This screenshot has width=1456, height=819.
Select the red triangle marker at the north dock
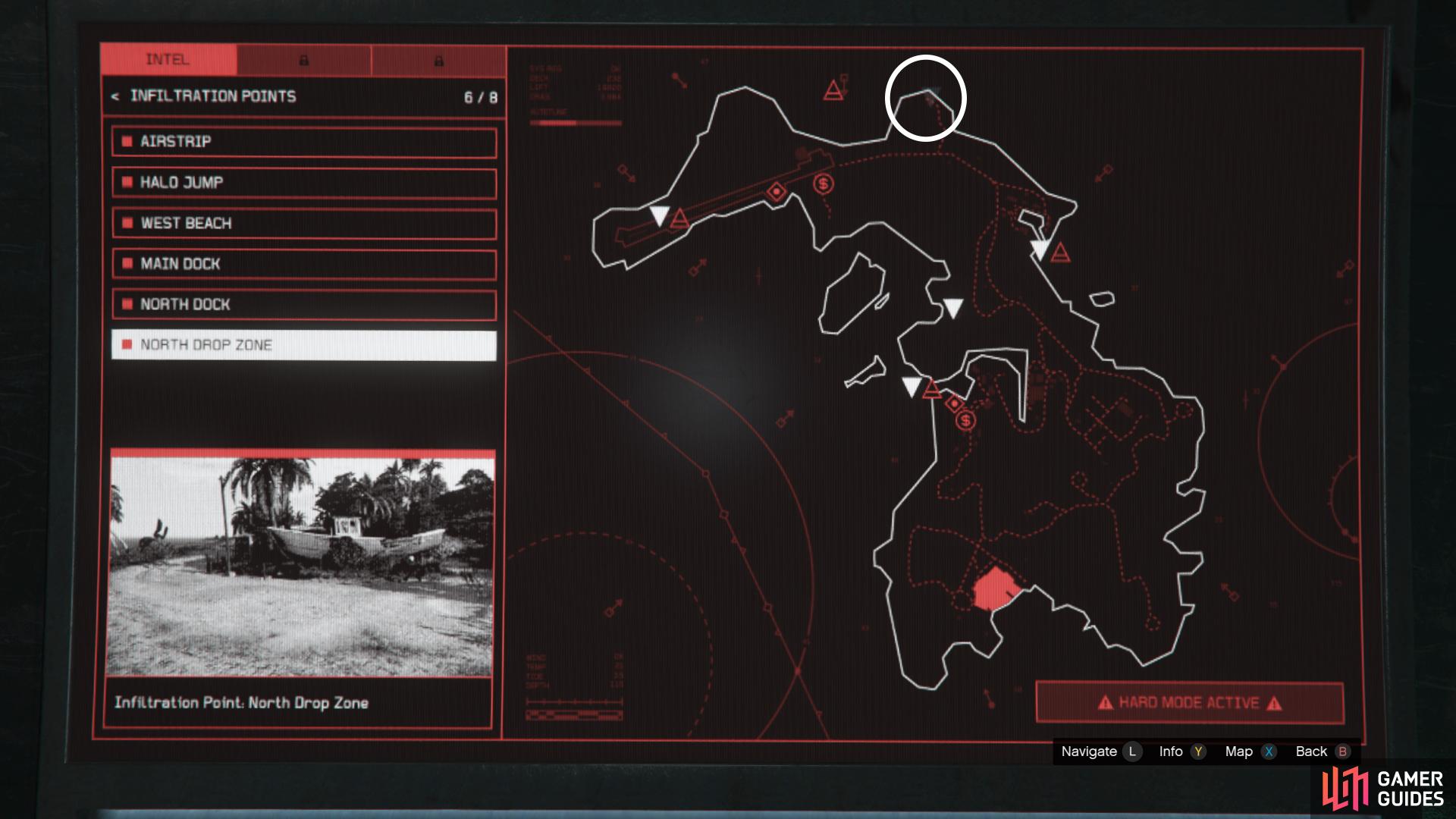(1060, 252)
